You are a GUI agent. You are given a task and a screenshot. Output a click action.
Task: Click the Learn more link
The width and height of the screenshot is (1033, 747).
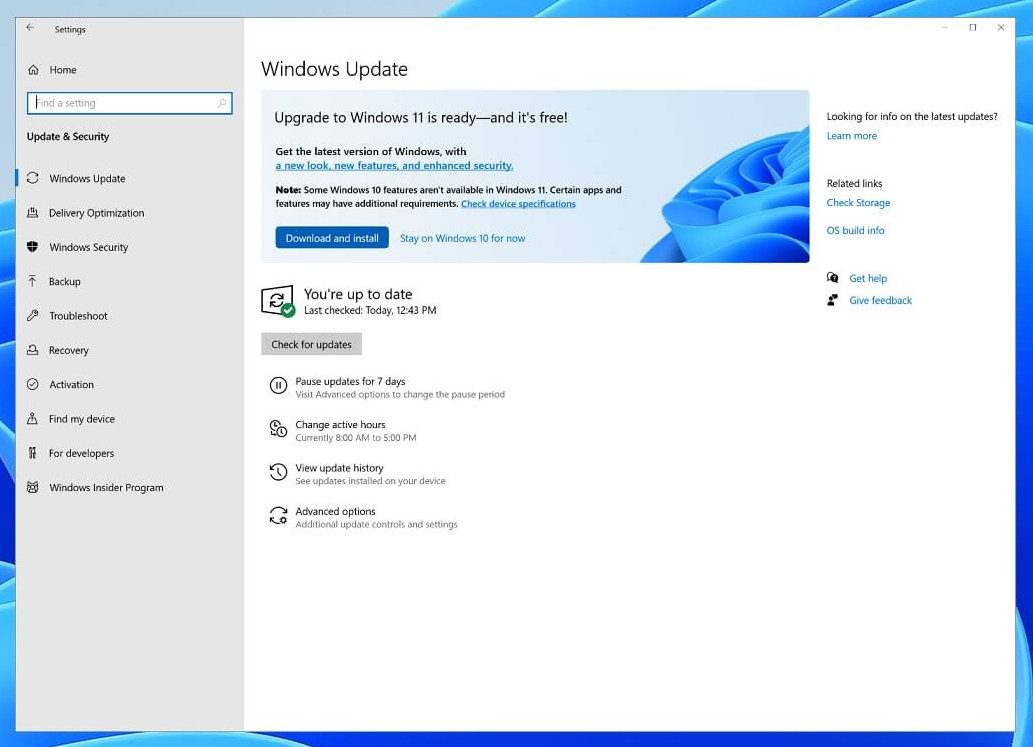pos(851,136)
